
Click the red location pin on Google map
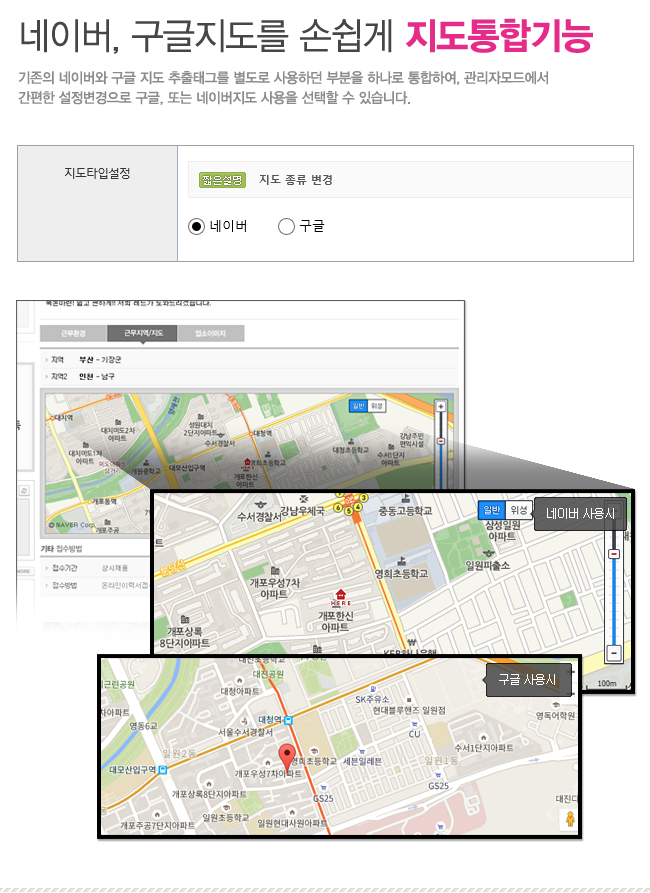coord(287,758)
